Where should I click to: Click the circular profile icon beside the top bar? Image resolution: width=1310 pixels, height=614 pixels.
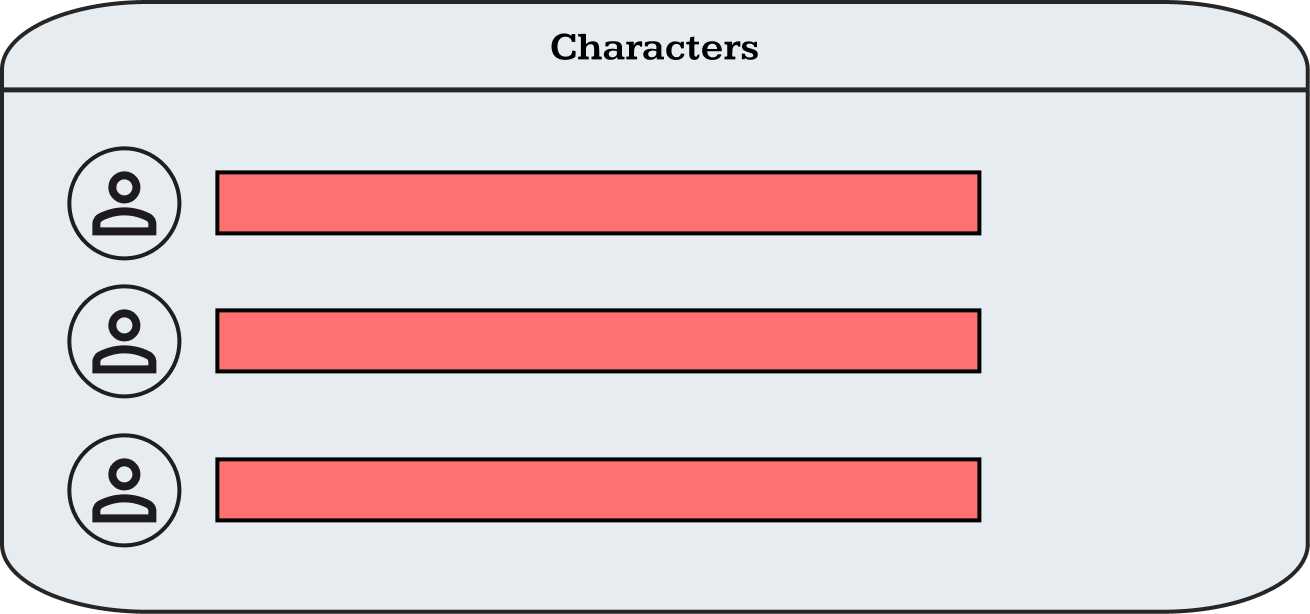[x=124, y=203]
